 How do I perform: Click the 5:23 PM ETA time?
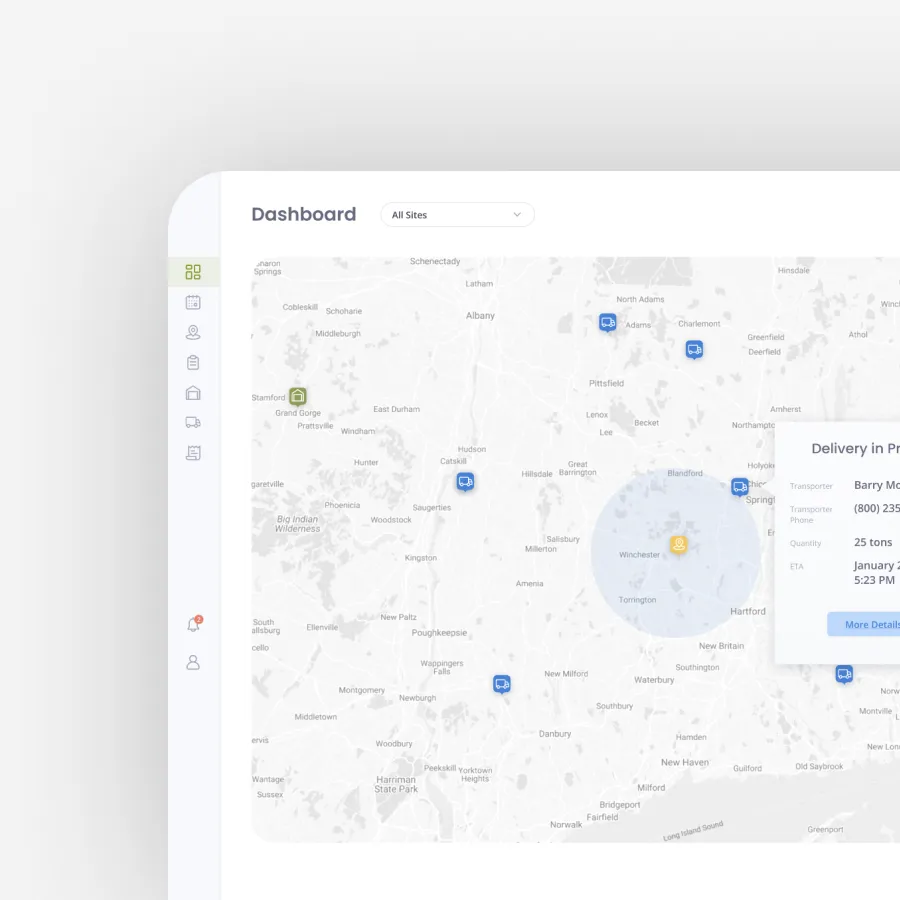point(874,580)
